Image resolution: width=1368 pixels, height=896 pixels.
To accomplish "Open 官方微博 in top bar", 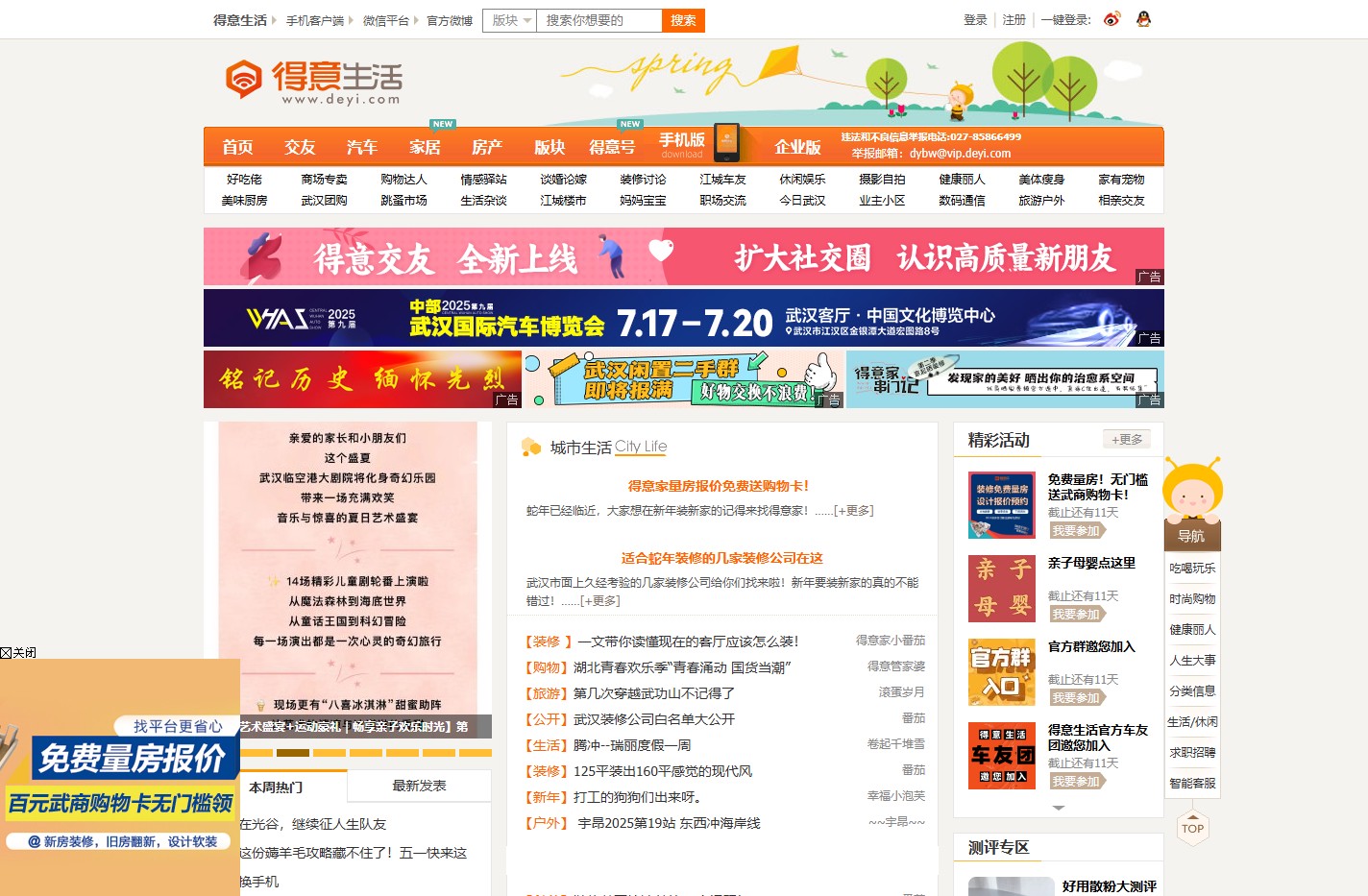I will (450, 20).
